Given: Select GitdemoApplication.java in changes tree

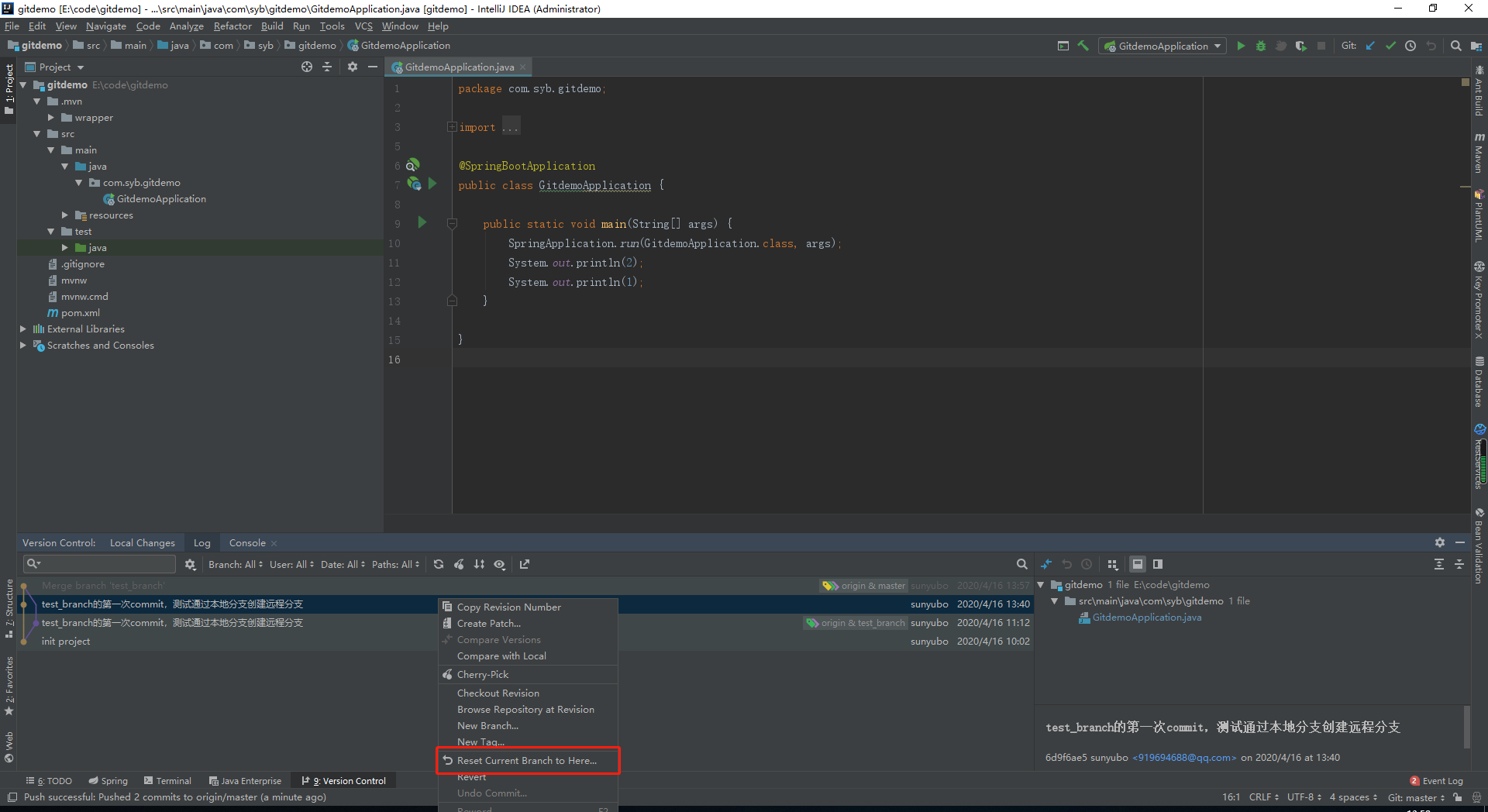Looking at the screenshot, I should point(1147,618).
